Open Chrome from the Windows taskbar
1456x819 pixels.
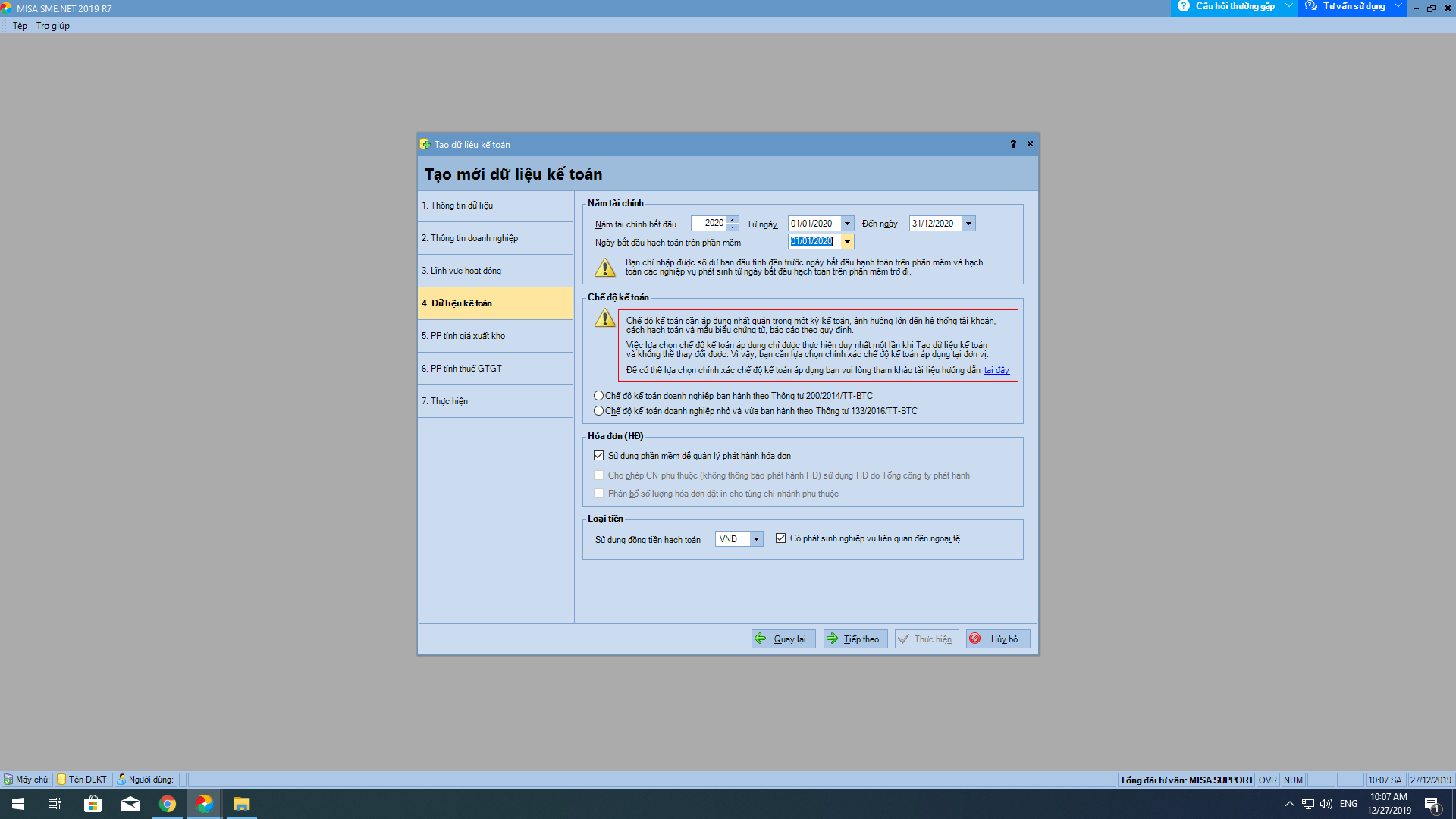point(168,804)
